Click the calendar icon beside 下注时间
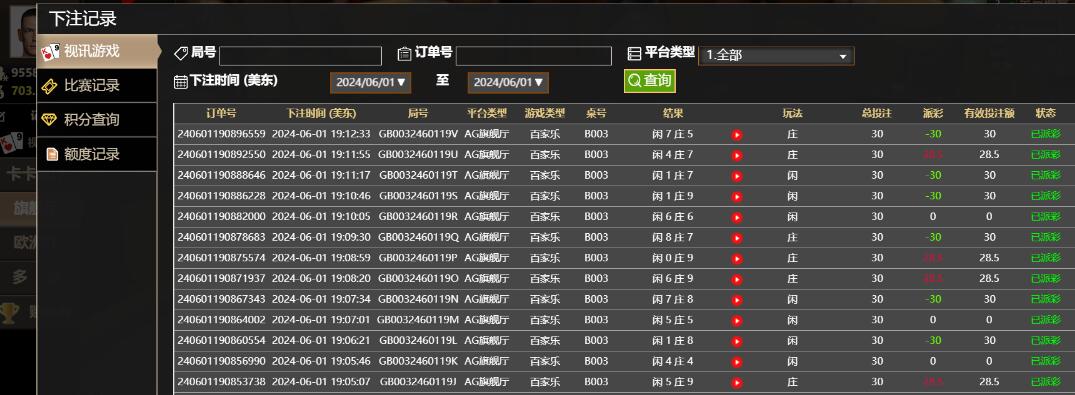The width and height of the screenshot is (1075, 395). tap(181, 82)
